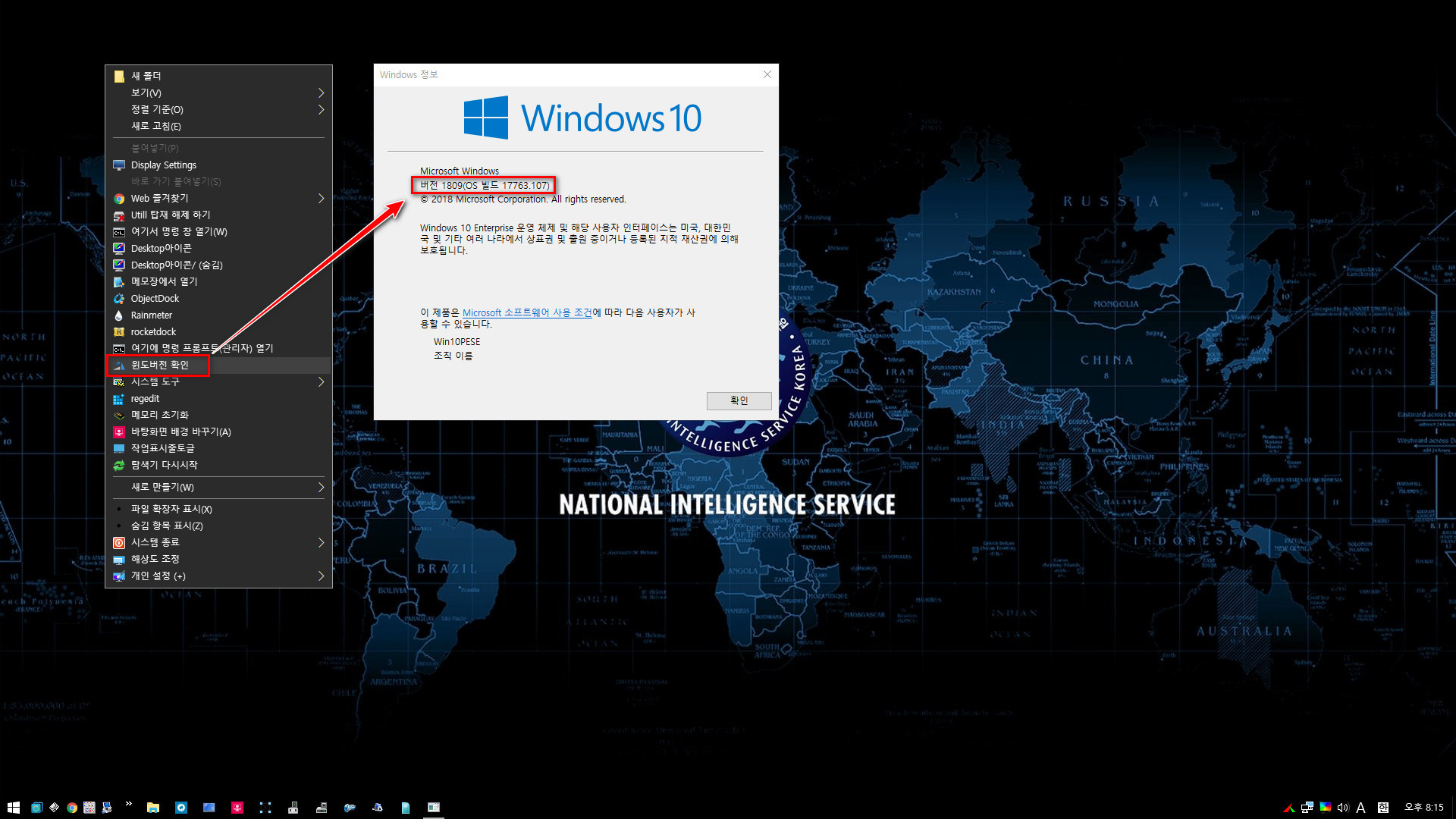1456x819 pixels.
Task: Click the Chrome icon beside Web 즐겨찾기
Action: [119, 199]
